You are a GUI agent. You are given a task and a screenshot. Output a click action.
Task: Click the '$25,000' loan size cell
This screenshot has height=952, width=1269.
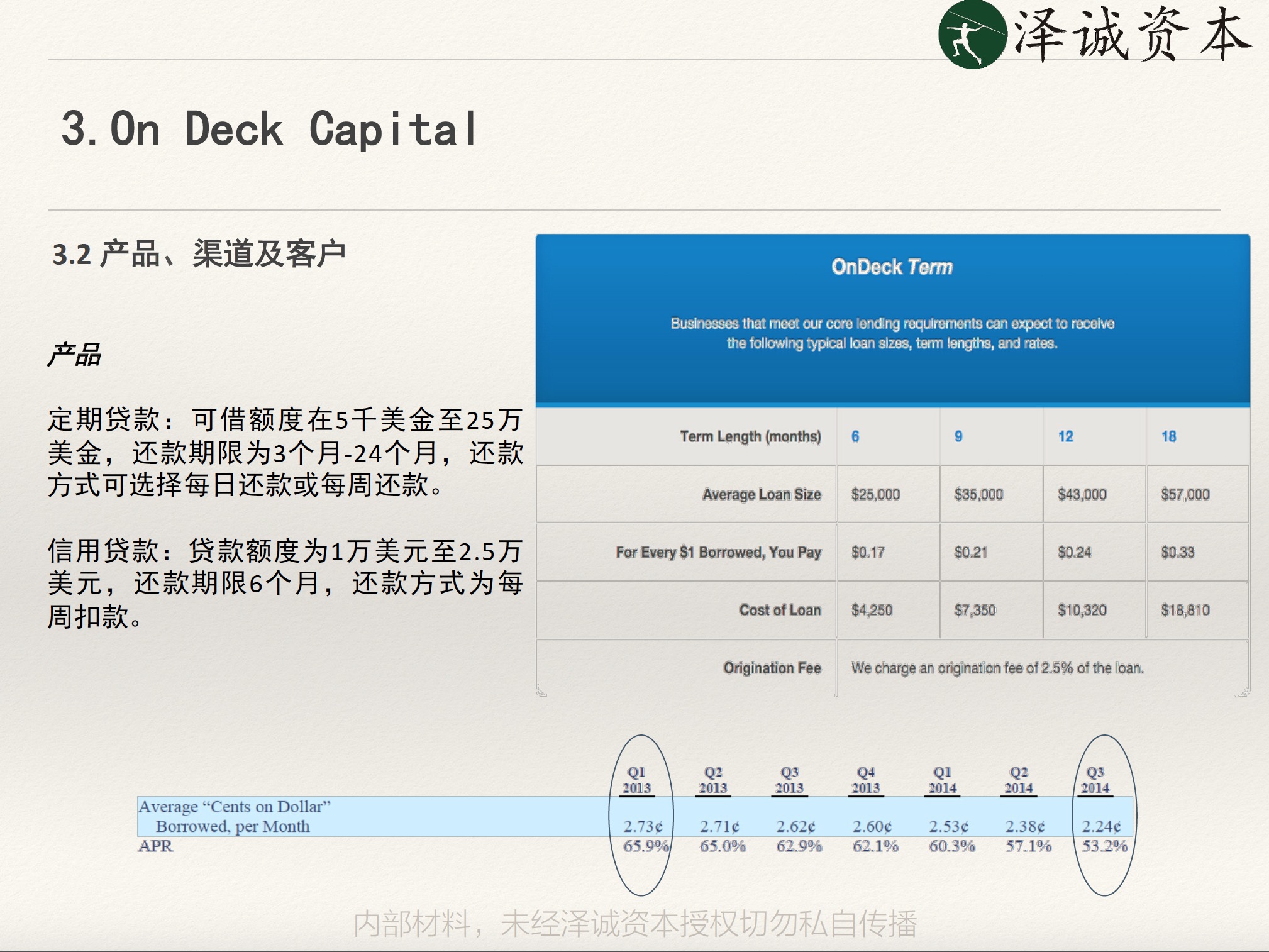click(x=875, y=494)
